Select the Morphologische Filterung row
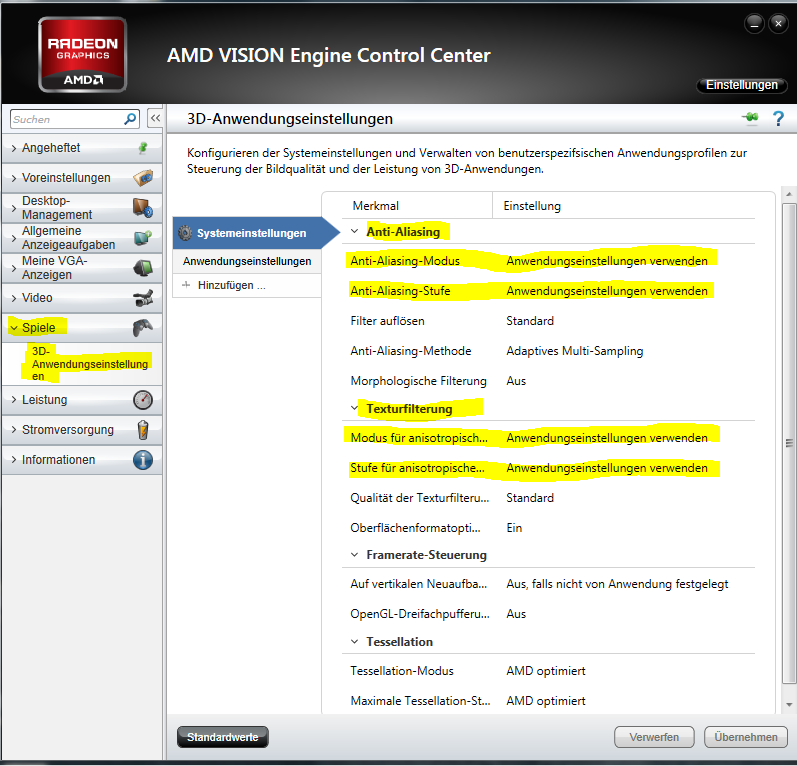 click(549, 381)
